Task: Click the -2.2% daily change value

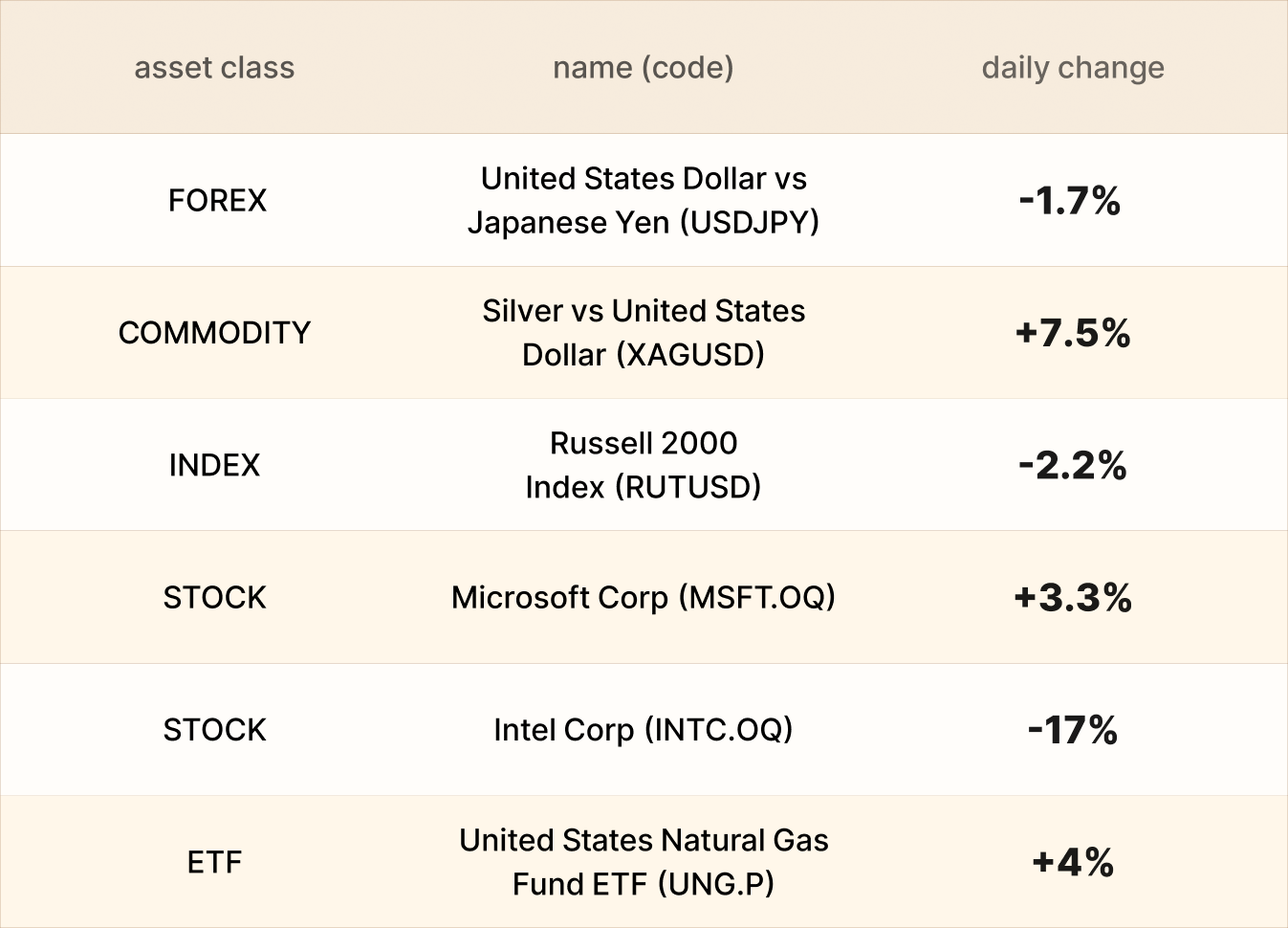Action: click(1072, 466)
